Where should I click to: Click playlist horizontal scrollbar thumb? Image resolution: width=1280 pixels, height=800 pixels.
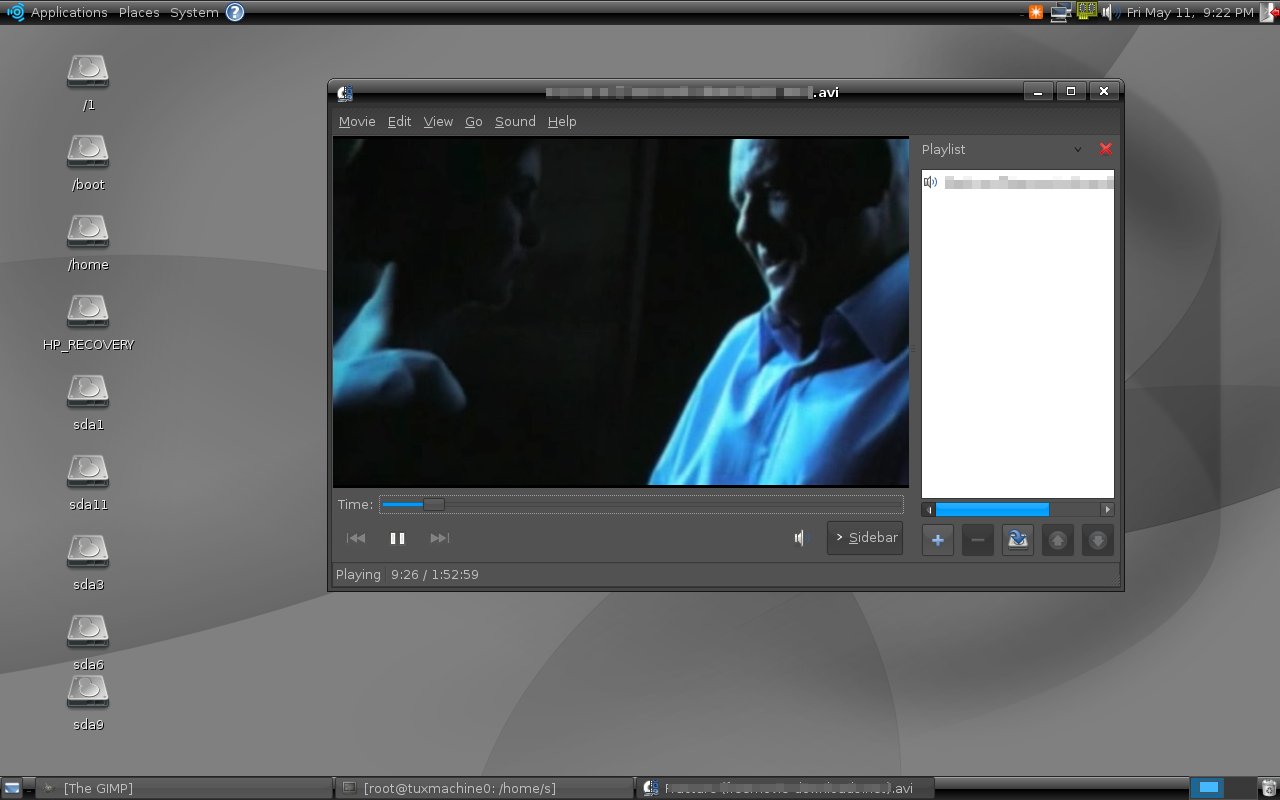tap(992, 509)
